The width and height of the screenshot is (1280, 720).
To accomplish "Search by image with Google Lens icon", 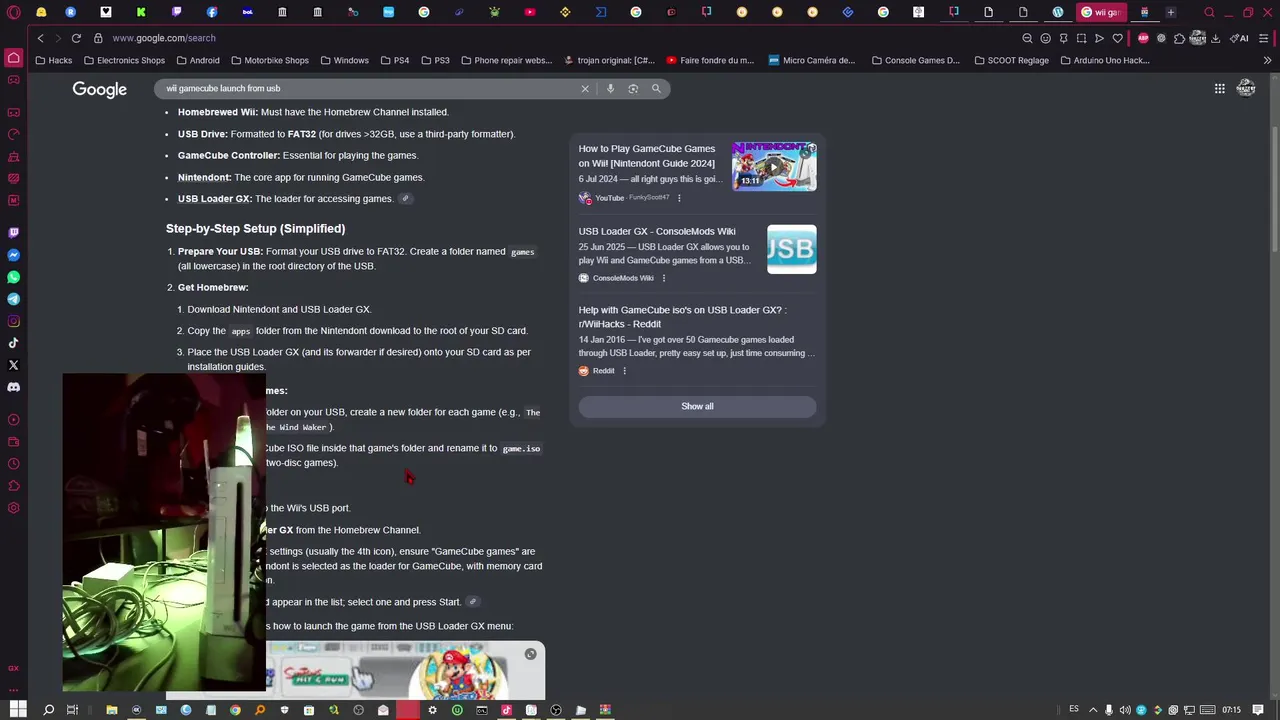I will [633, 89].
